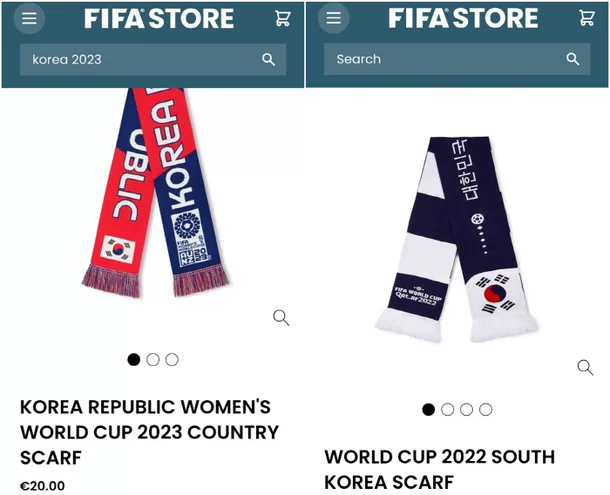The width and height of the screenshot is (610, 495).
Task: Open World Cup 2022 South Korea Scarf title
Action: click(x=439, y=469)
